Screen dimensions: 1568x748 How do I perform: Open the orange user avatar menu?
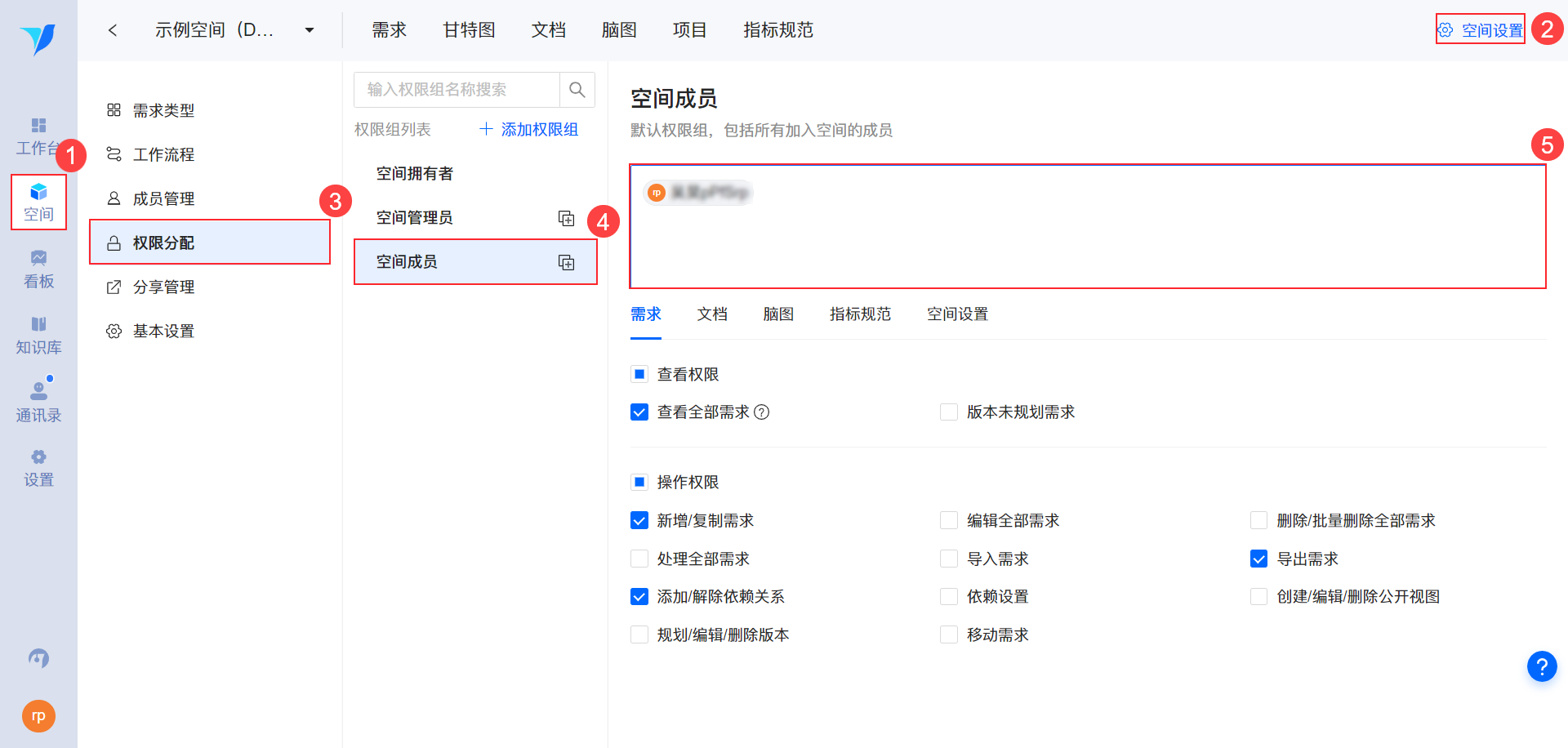point(38,716)
